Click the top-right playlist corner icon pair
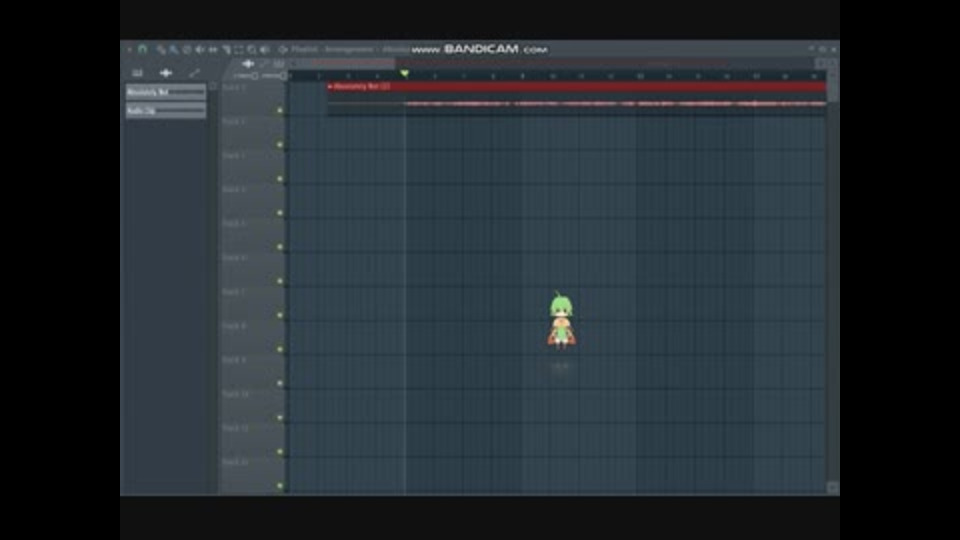Image resolution: width=960 pixels, height=540 pixels. [x=827, y=64]
